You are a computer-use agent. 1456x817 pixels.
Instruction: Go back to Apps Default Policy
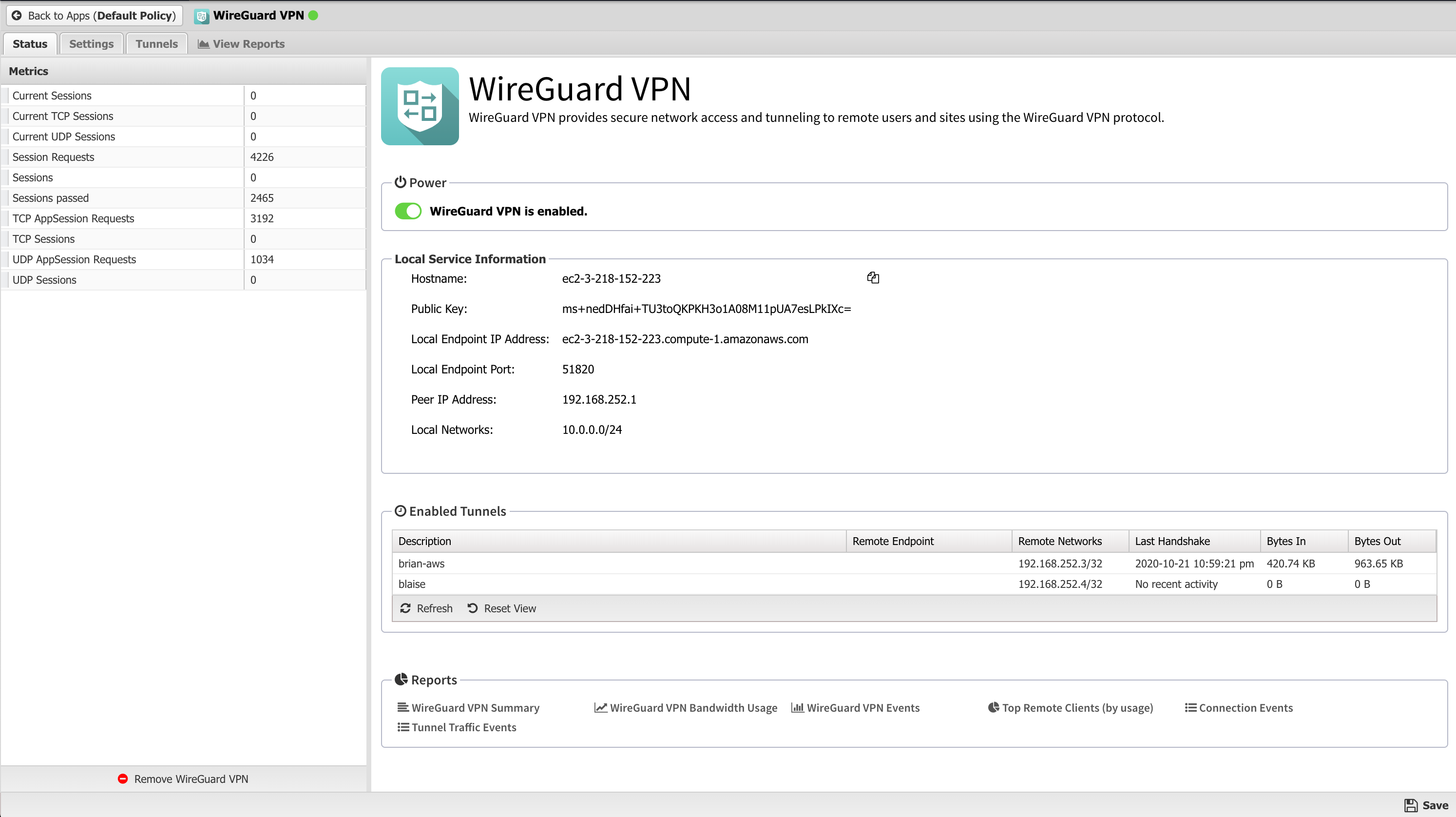coord(95,15)
